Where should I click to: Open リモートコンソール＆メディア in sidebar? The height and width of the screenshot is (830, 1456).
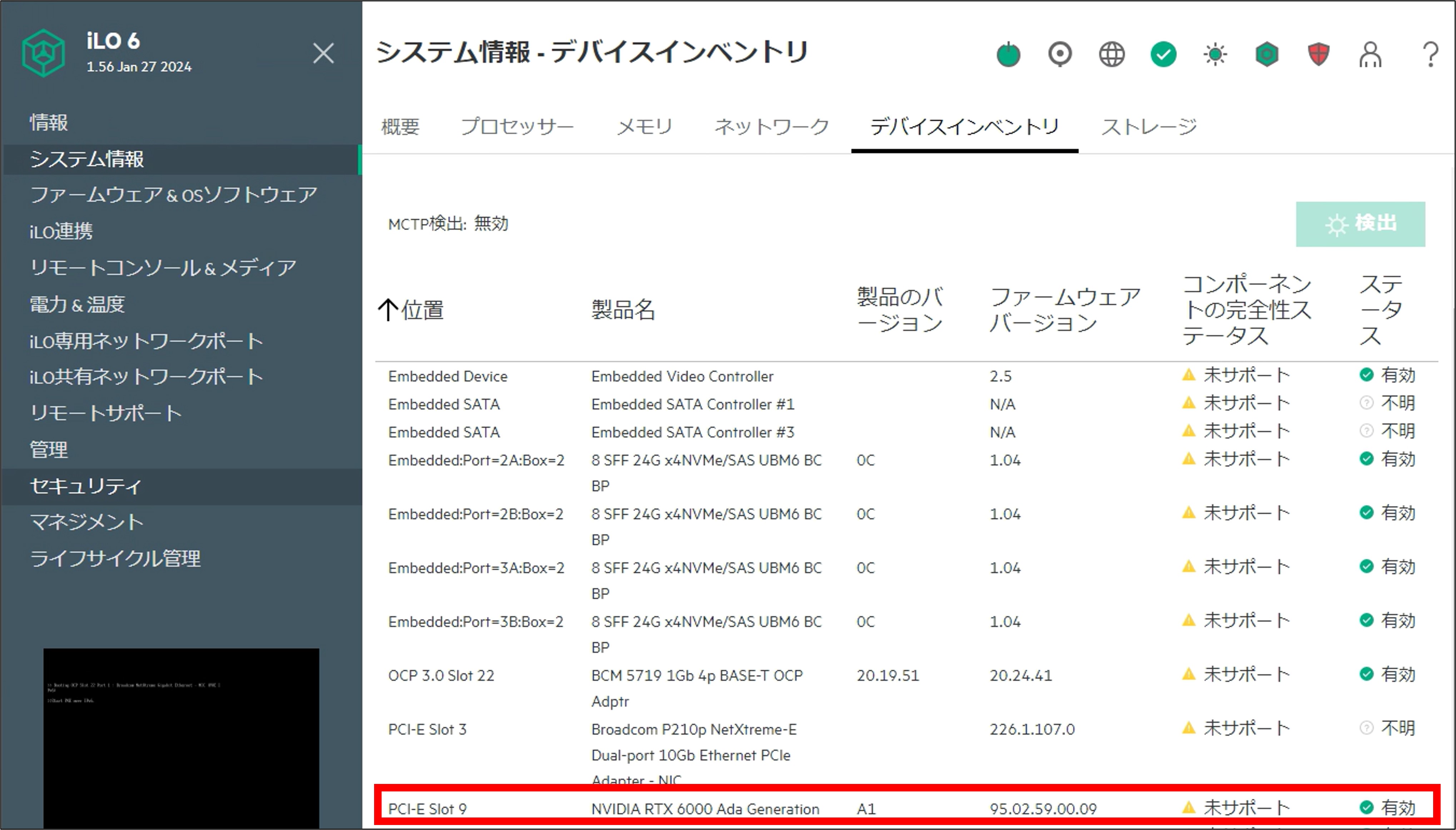[x=163, y=268]
